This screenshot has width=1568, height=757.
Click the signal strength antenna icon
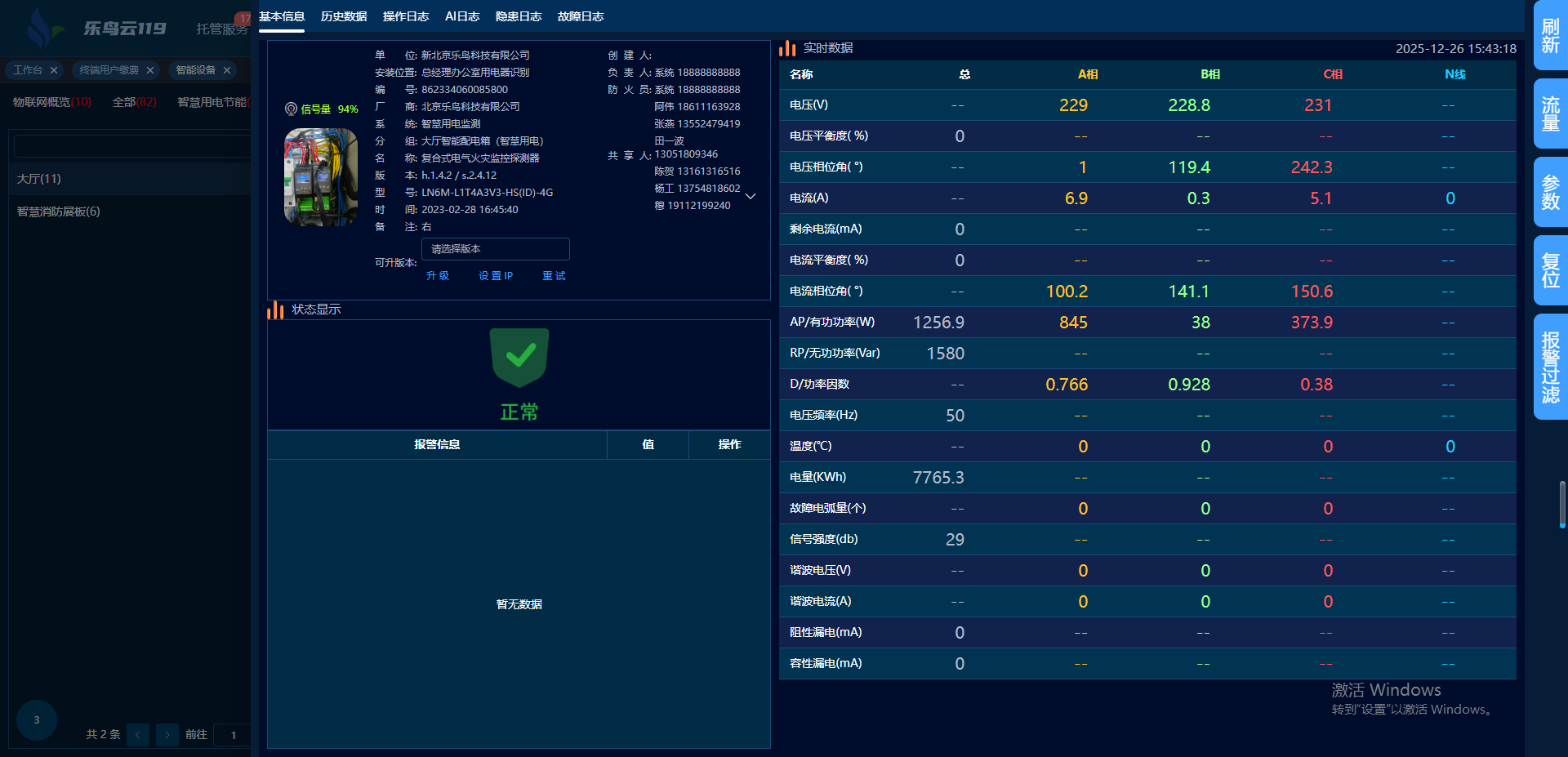pos(291,109)
